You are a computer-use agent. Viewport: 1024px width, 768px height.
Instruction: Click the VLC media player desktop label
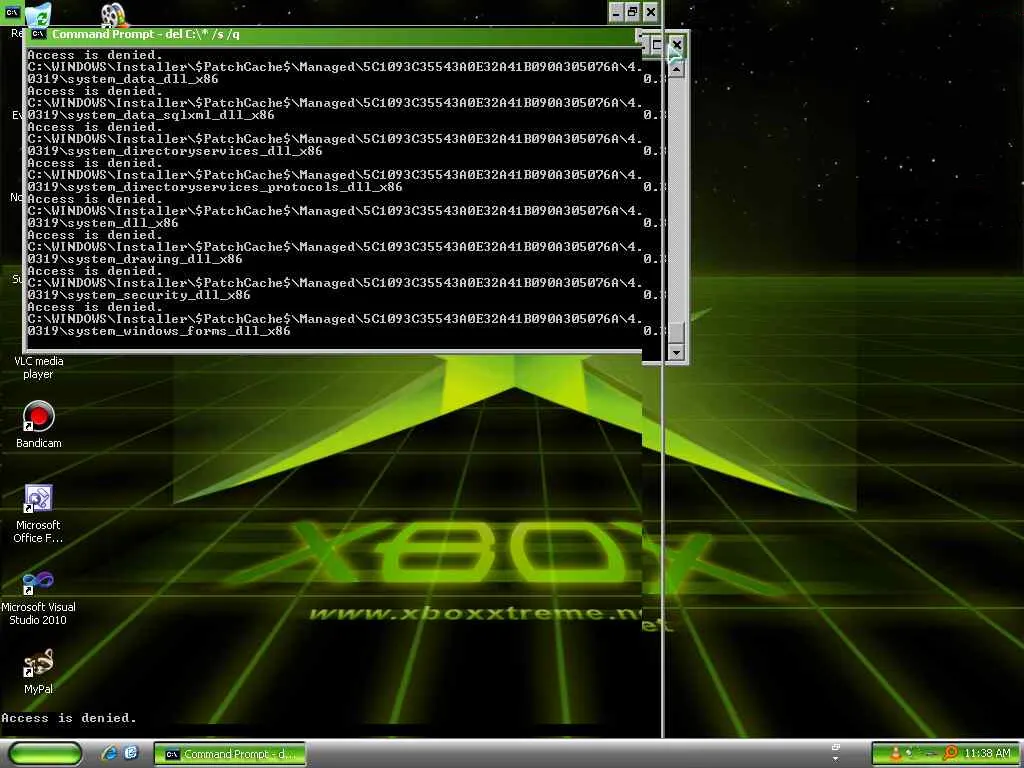click(39, 368)
